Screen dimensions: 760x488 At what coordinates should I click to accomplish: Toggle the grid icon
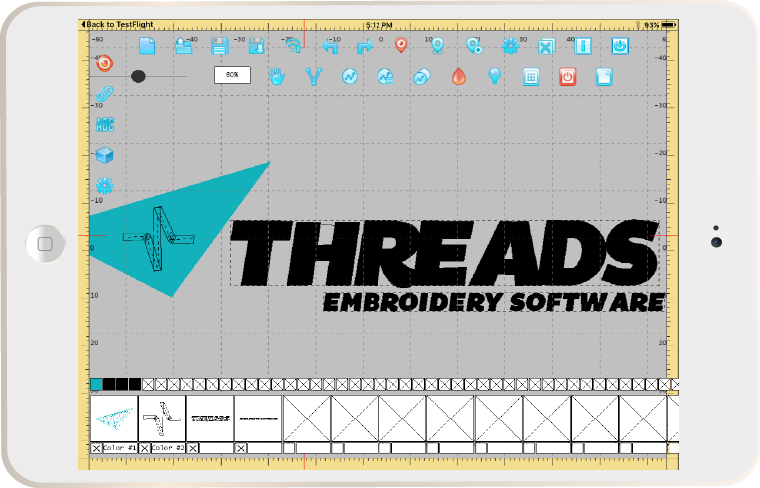pos(531,77)
